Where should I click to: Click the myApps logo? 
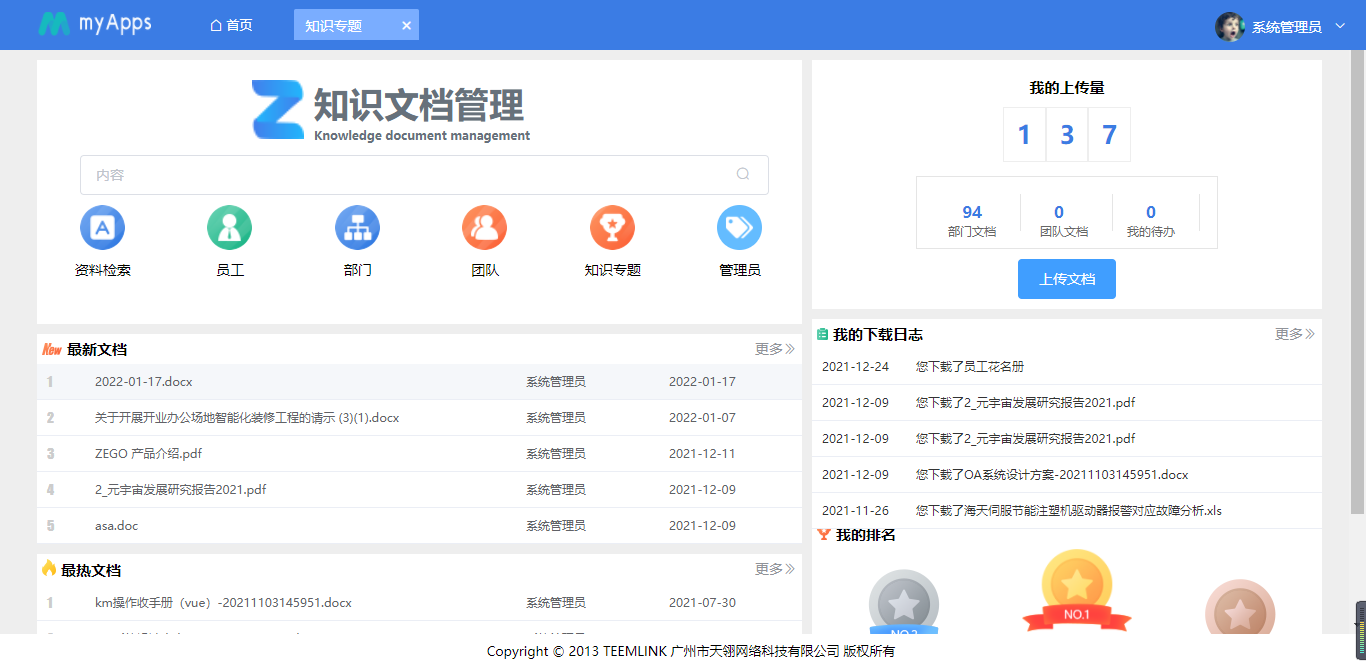click(x=95, y=24)
